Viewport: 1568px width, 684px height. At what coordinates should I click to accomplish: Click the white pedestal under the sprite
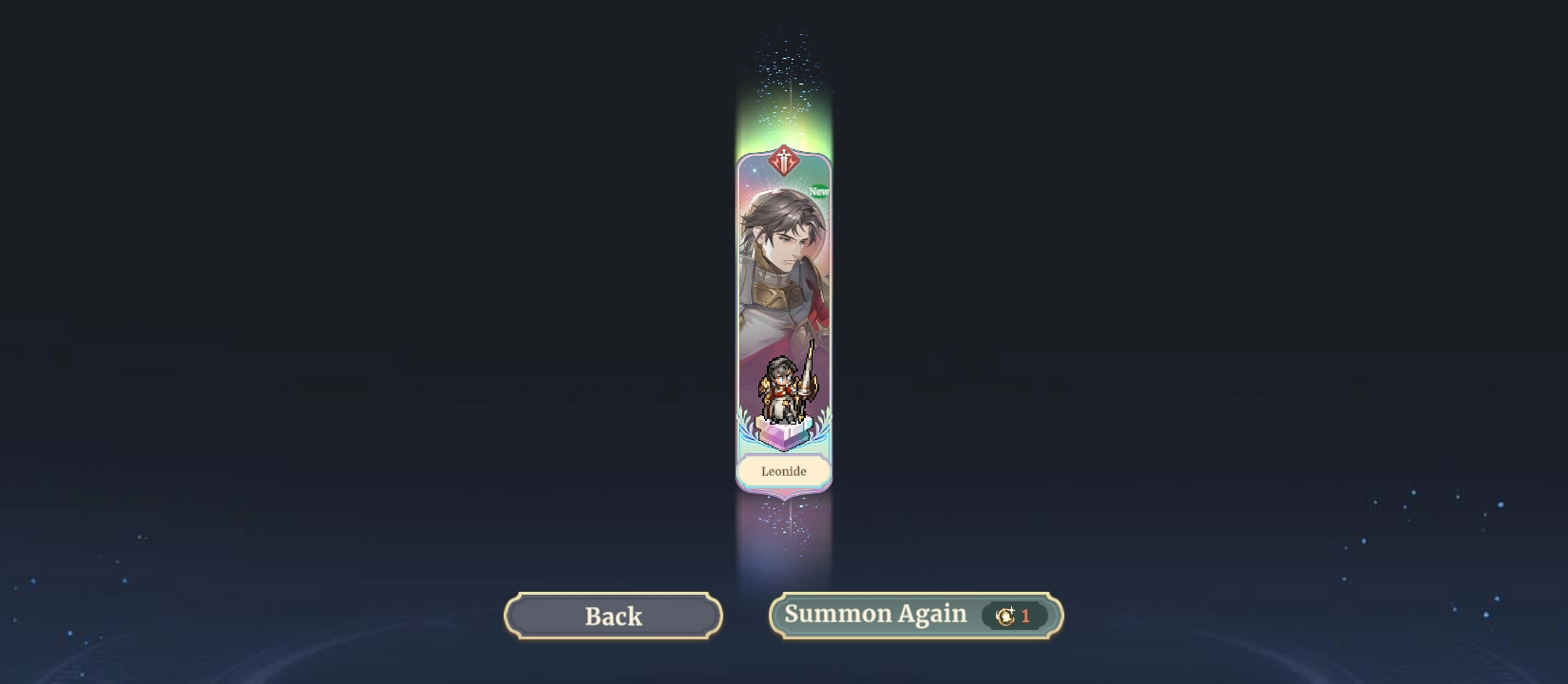pos(784,434)
